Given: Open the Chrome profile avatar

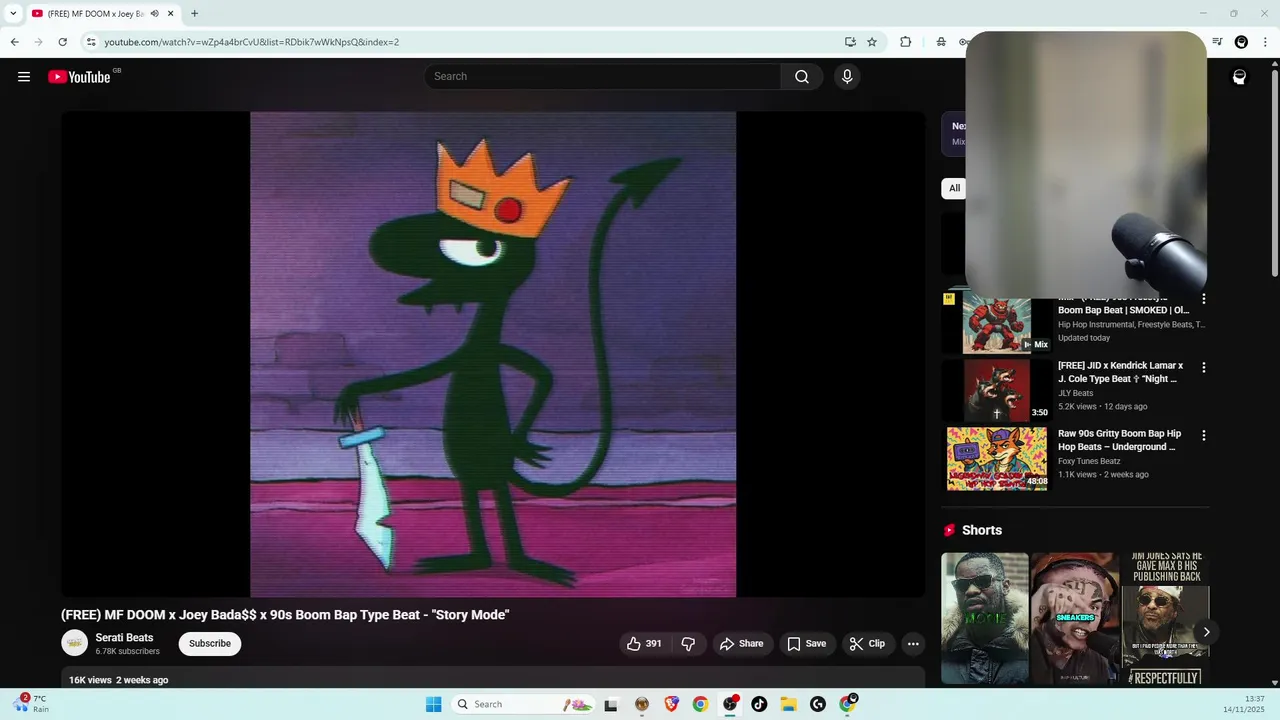Looking at the screenshot, I should tap(1241, 42).
